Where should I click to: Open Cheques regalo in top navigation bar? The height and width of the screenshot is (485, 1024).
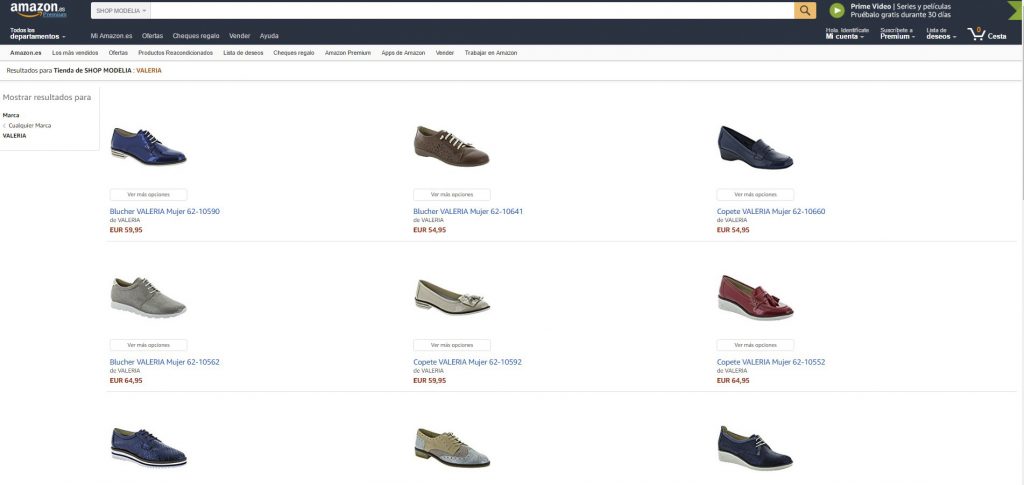[196, 36]
